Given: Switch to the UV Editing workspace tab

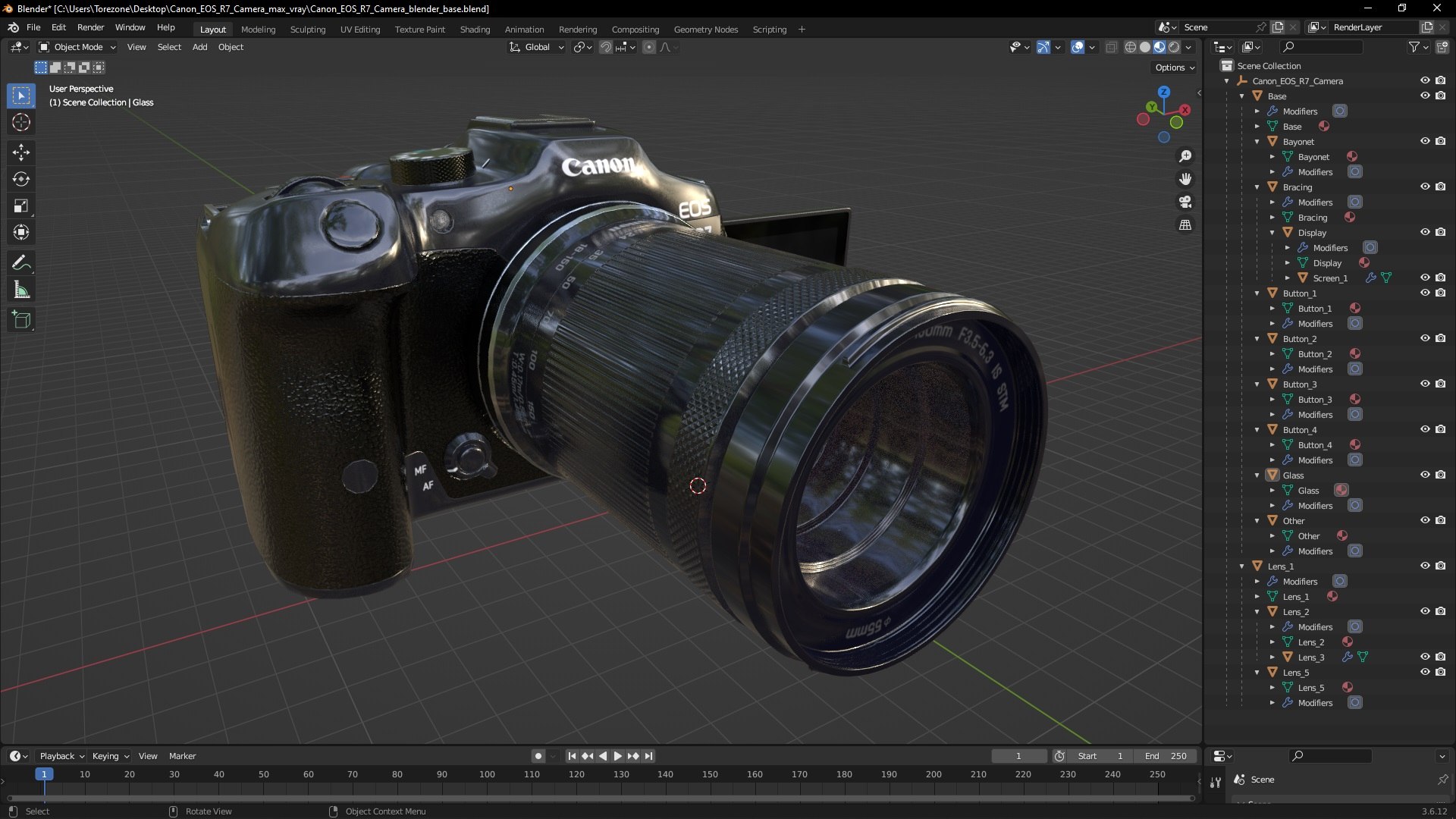Looking at the screenshot, I should tap(360, 30).
